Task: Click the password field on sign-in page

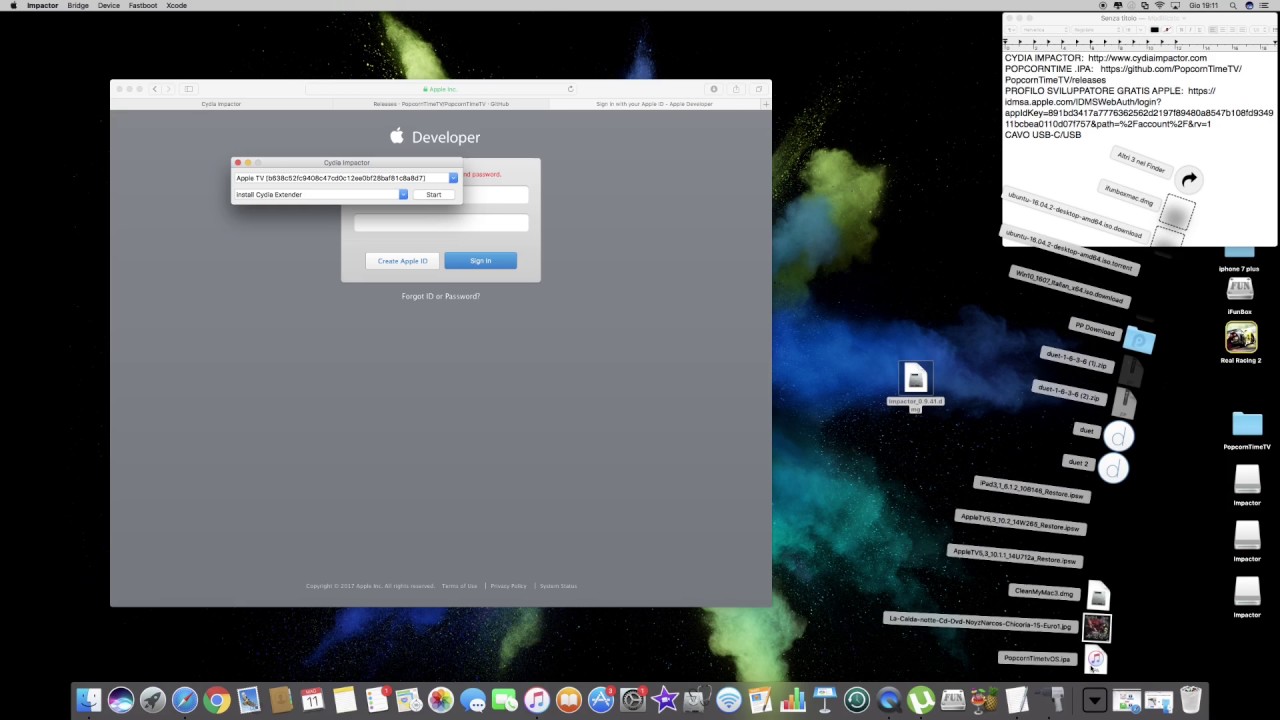Action: (x=441, y=223)
